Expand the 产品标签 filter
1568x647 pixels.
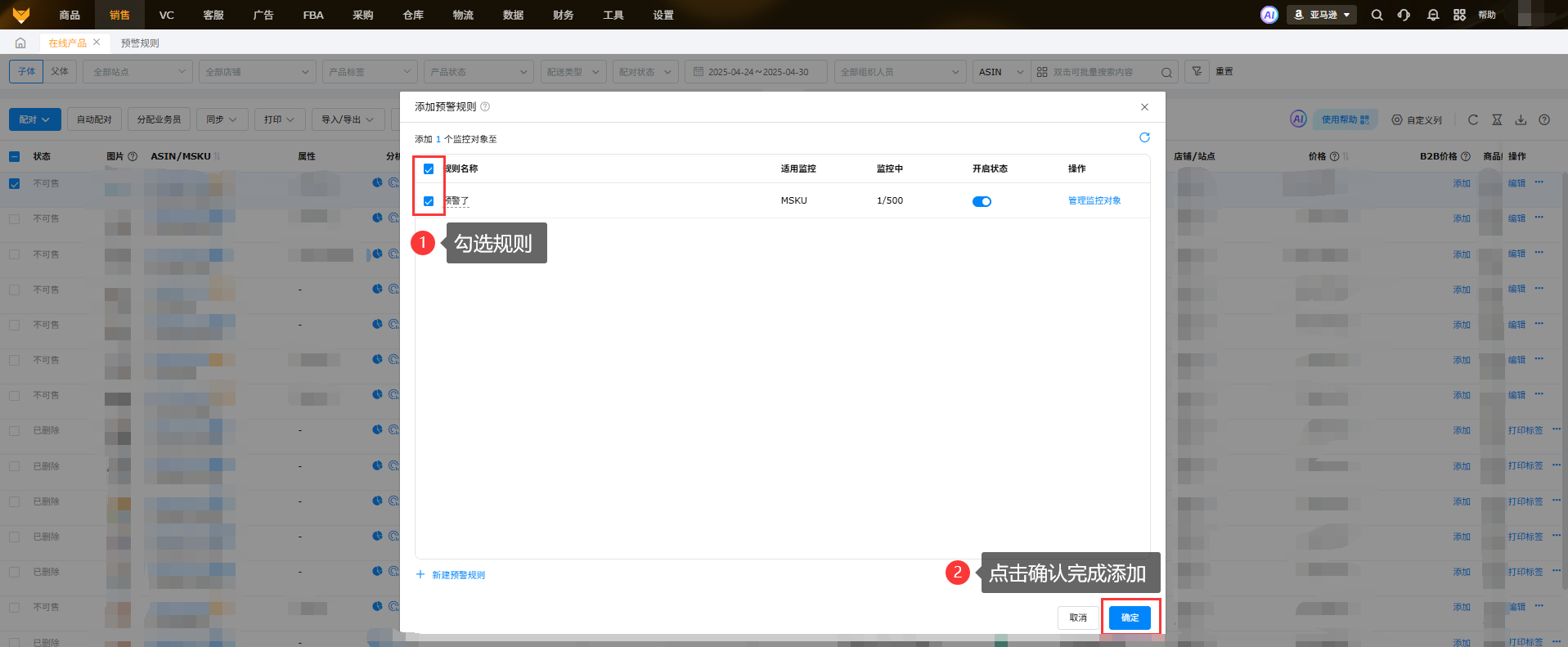[370, 72]
